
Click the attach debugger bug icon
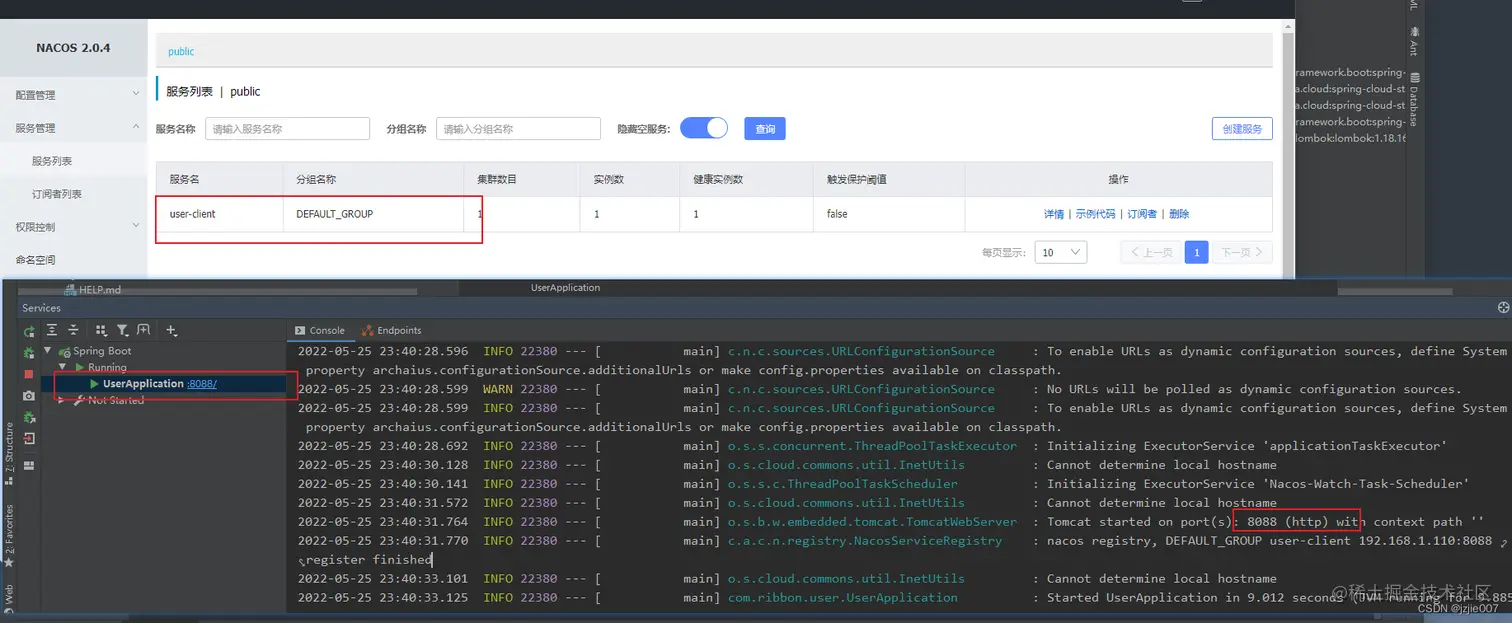29,418
